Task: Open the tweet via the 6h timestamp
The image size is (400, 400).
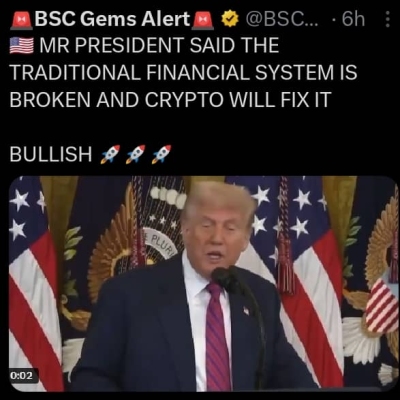Action: pyautogui.click(x=353, y=19)
